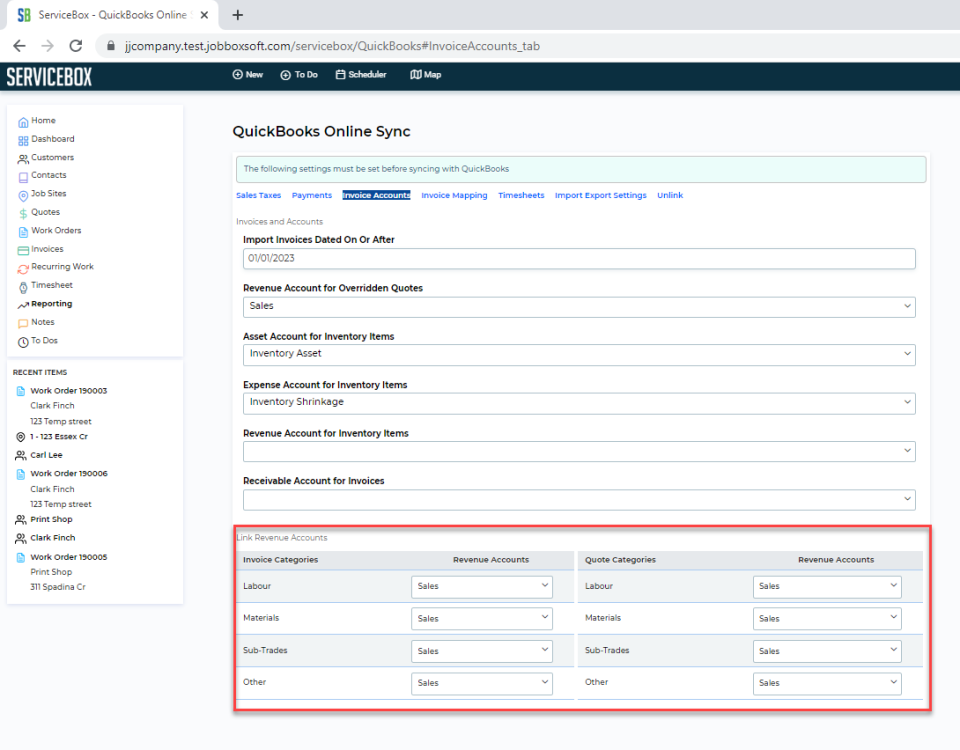Open Work Order 190005 recent item
The image size is (960, 750).
[69, 557]
